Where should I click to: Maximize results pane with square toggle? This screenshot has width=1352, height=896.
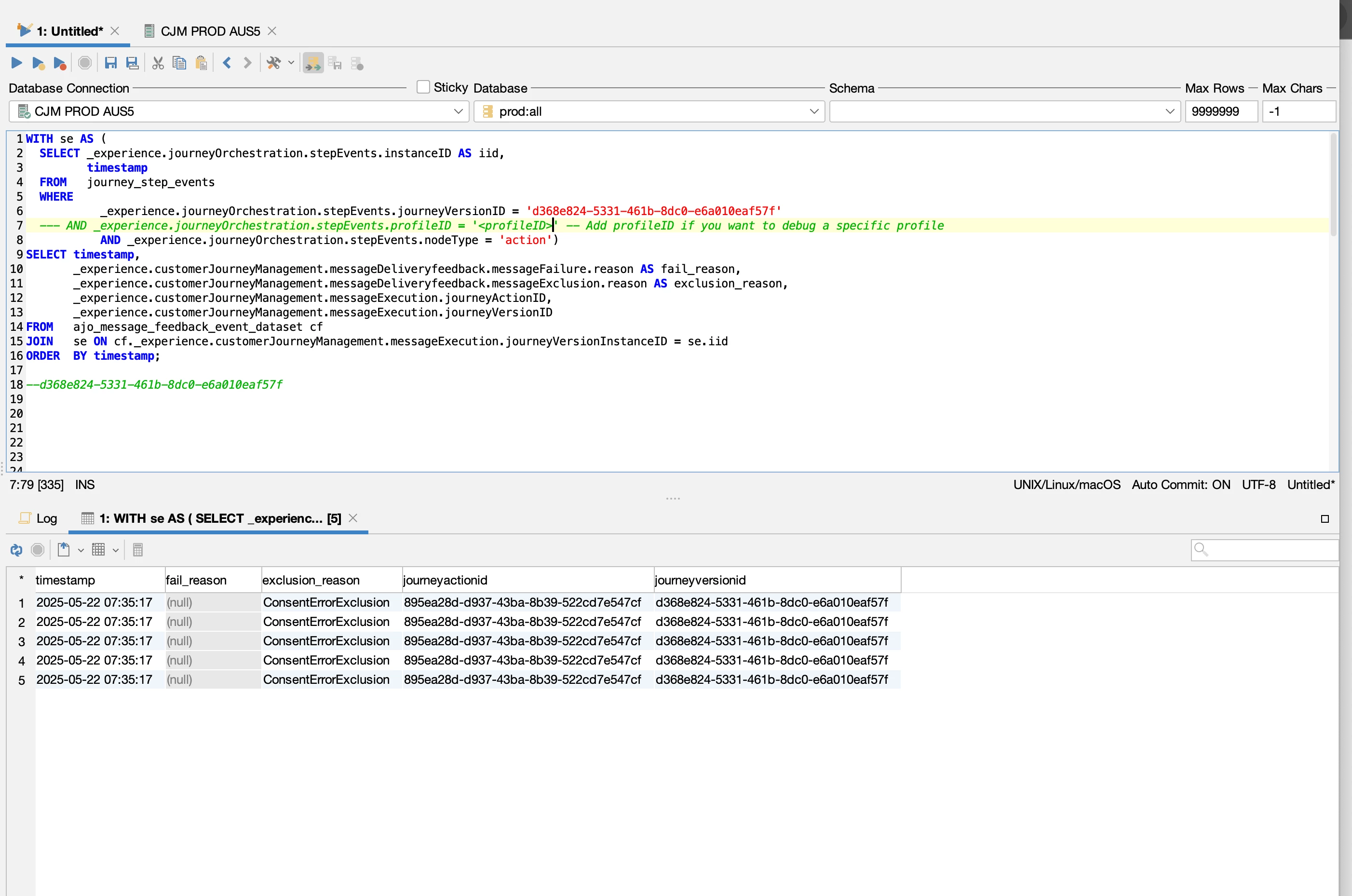click(1325, 519)
